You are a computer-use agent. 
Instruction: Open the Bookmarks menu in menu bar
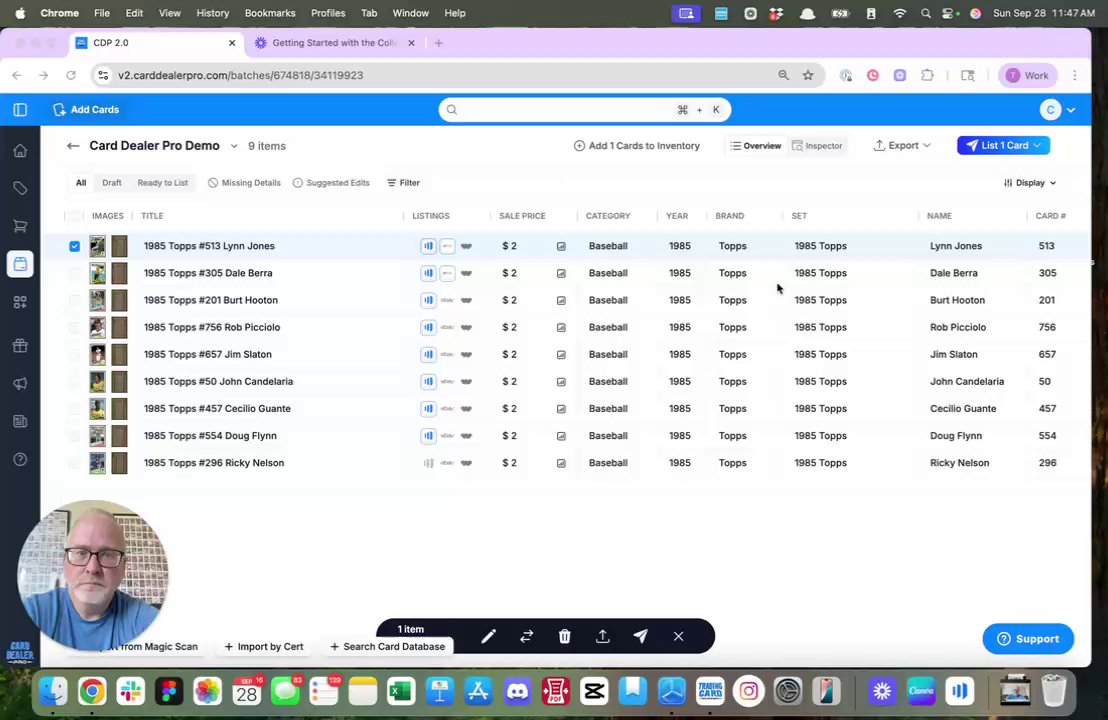tap(270, 13)
